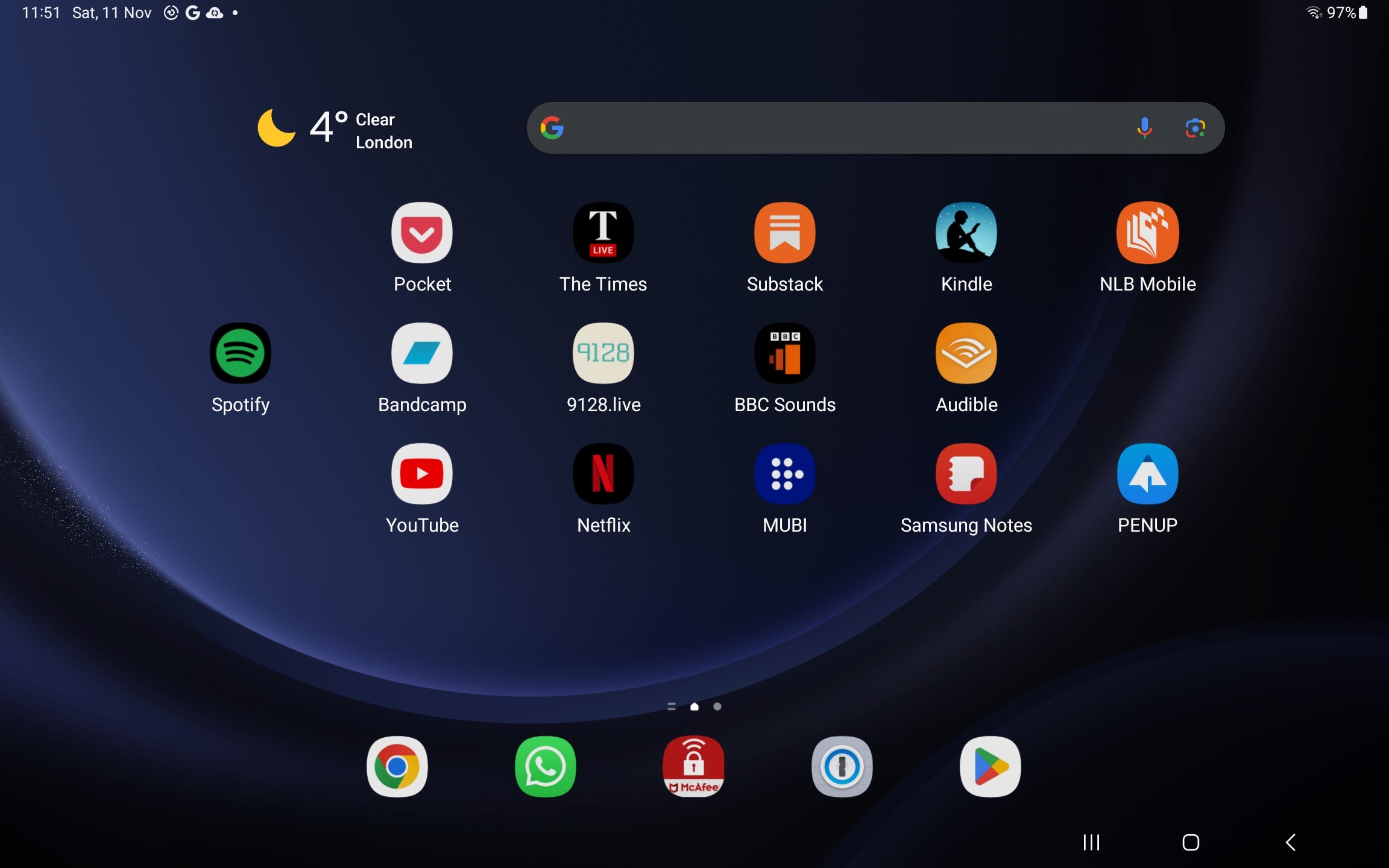
Task: Open the Substack app
Action: coord(784,233)
